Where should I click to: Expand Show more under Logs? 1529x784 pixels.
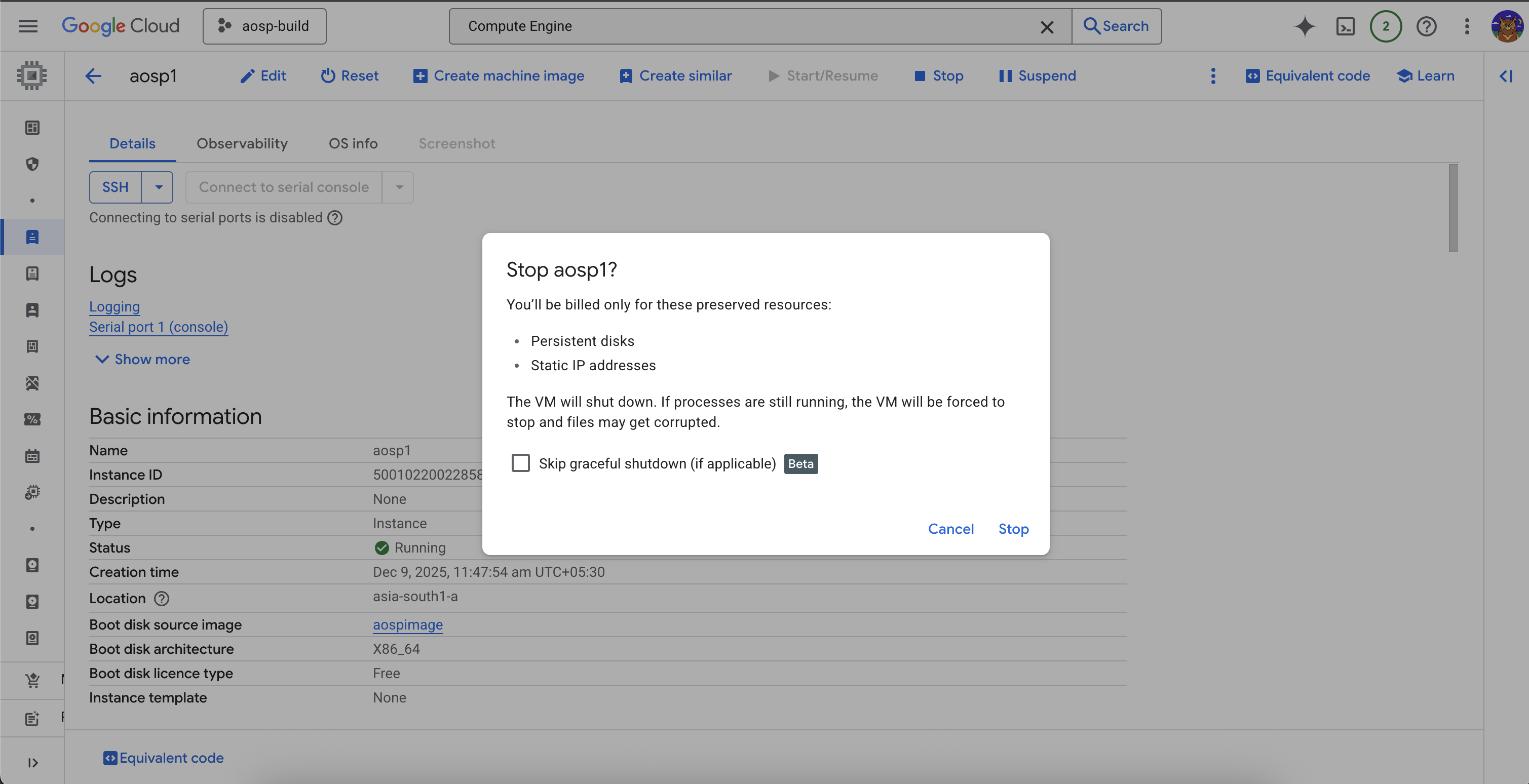(141, 359)
